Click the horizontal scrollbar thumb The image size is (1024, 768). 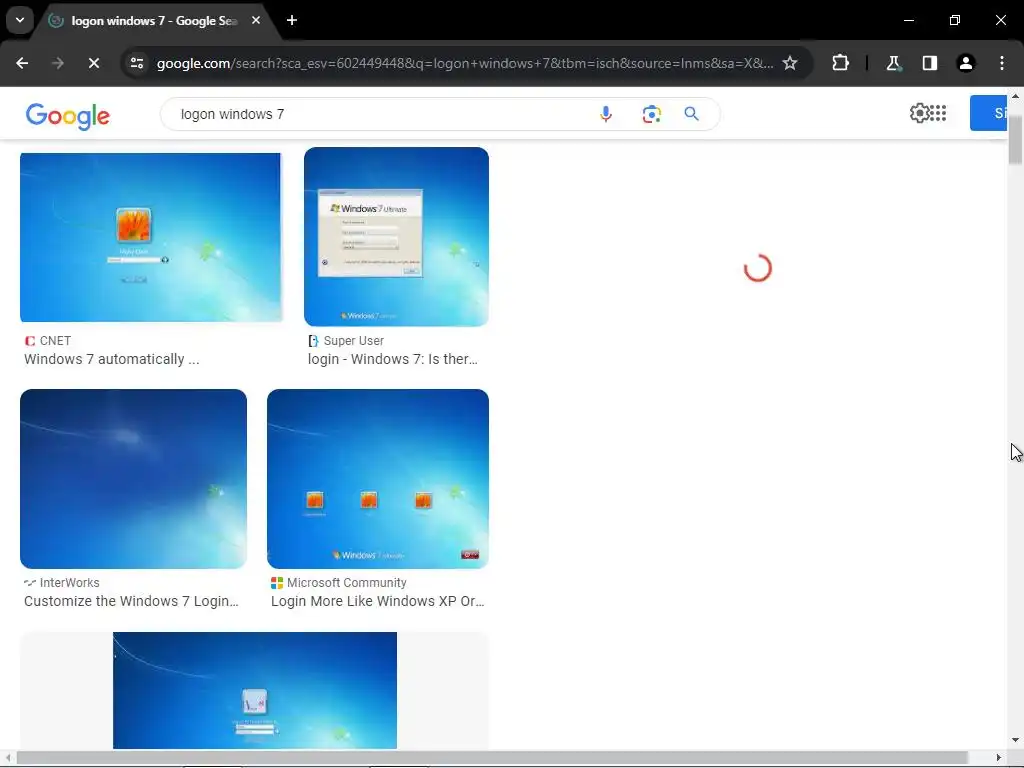point(491,758)
